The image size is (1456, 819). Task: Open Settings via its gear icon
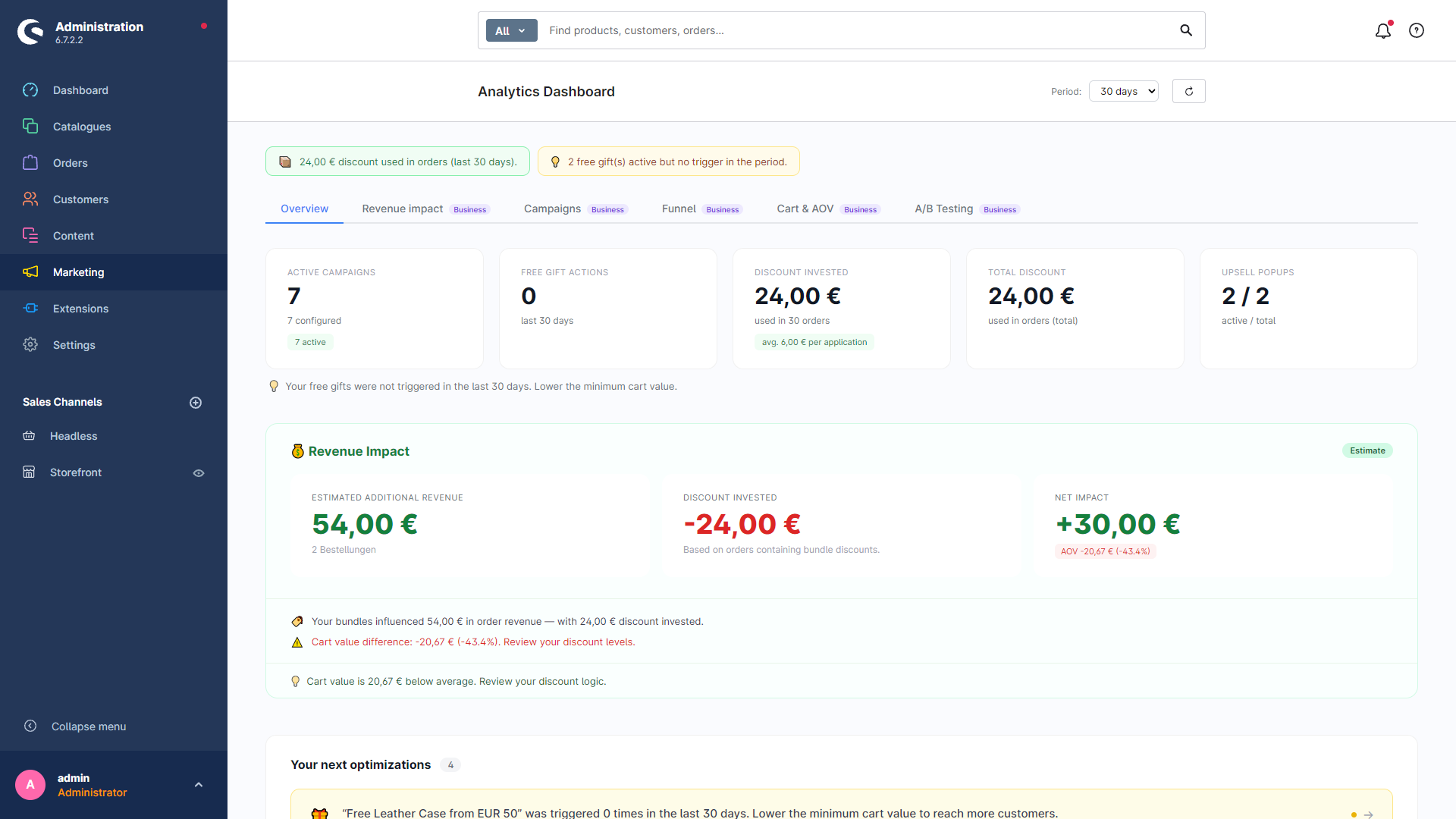[30, 345]
